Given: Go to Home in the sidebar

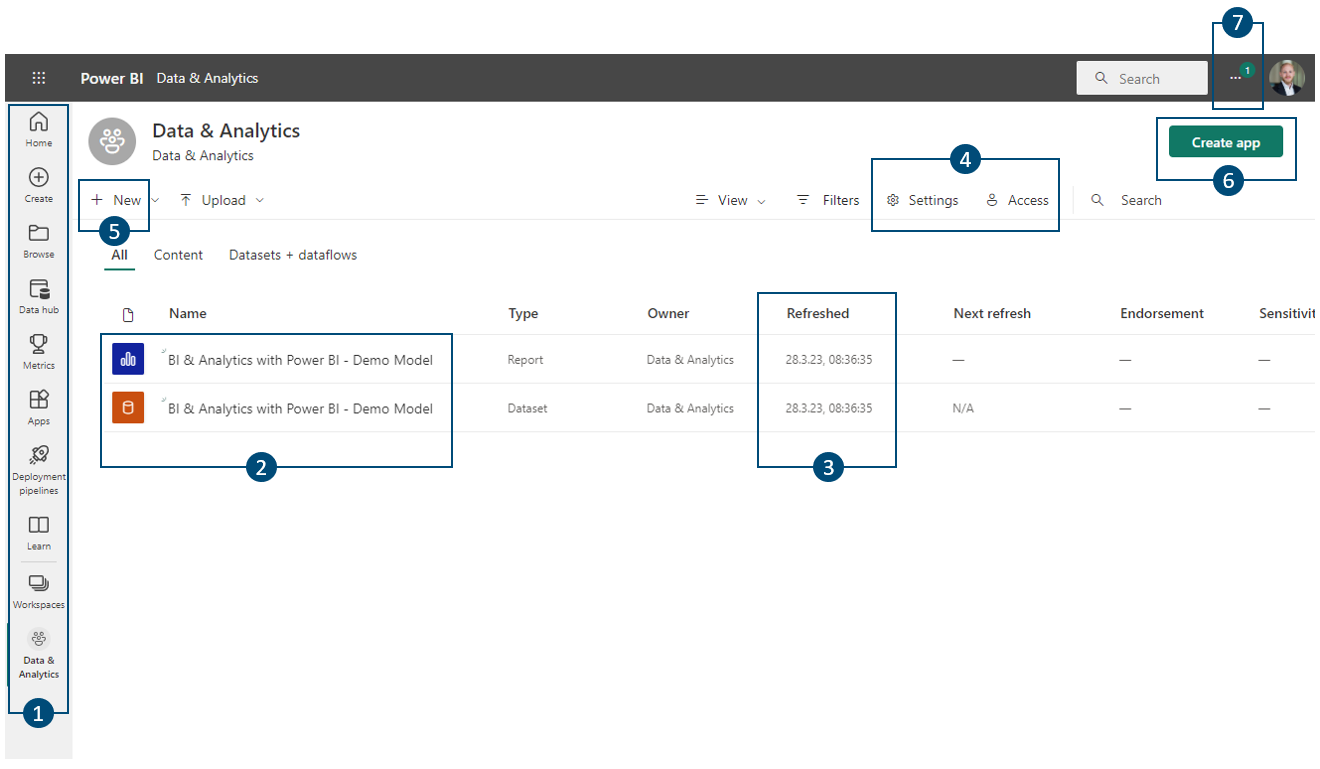Looking at the screenshot, I should pos(39,129).
